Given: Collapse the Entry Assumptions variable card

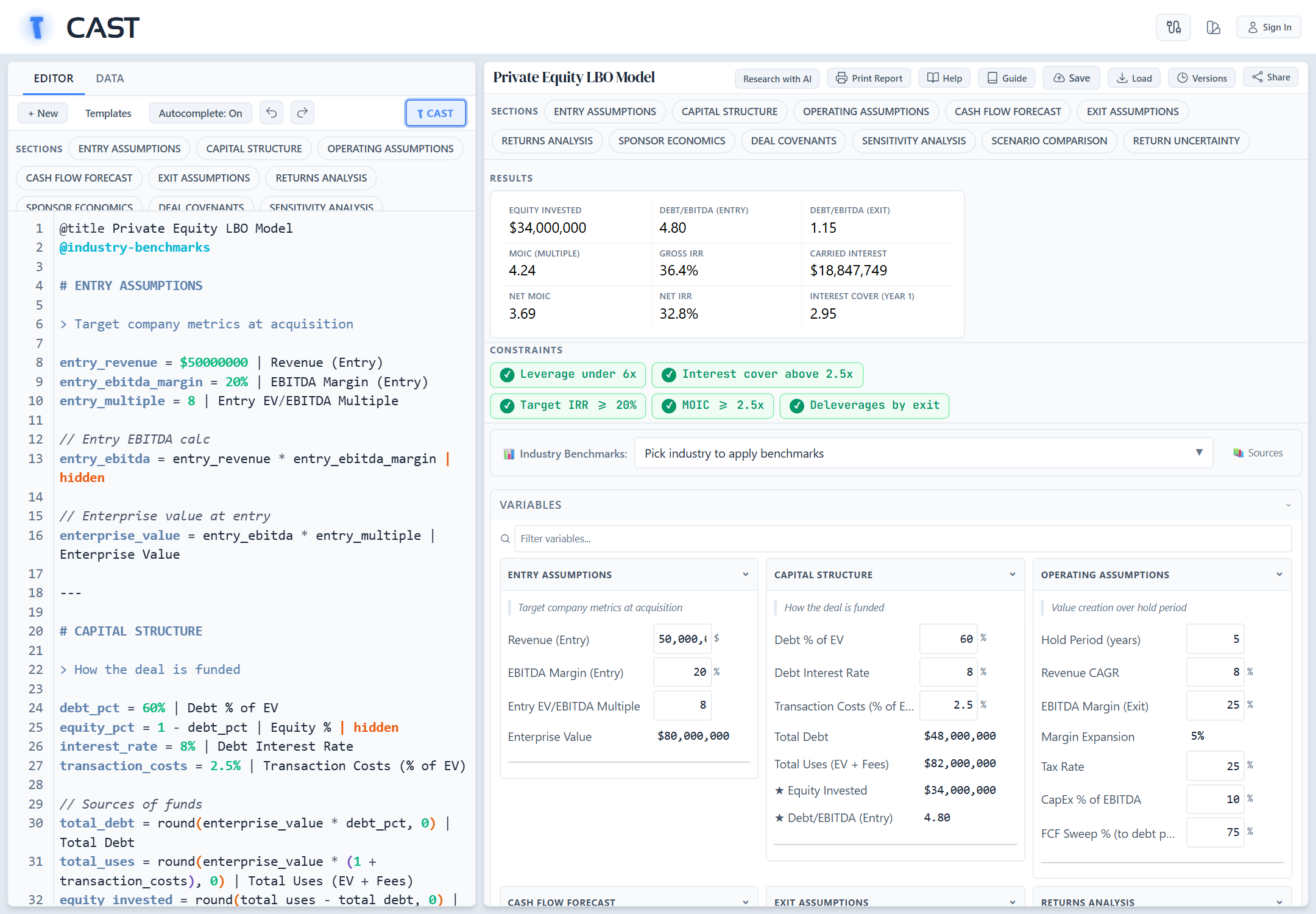Looking at the screenshot, I should point(746,575).
